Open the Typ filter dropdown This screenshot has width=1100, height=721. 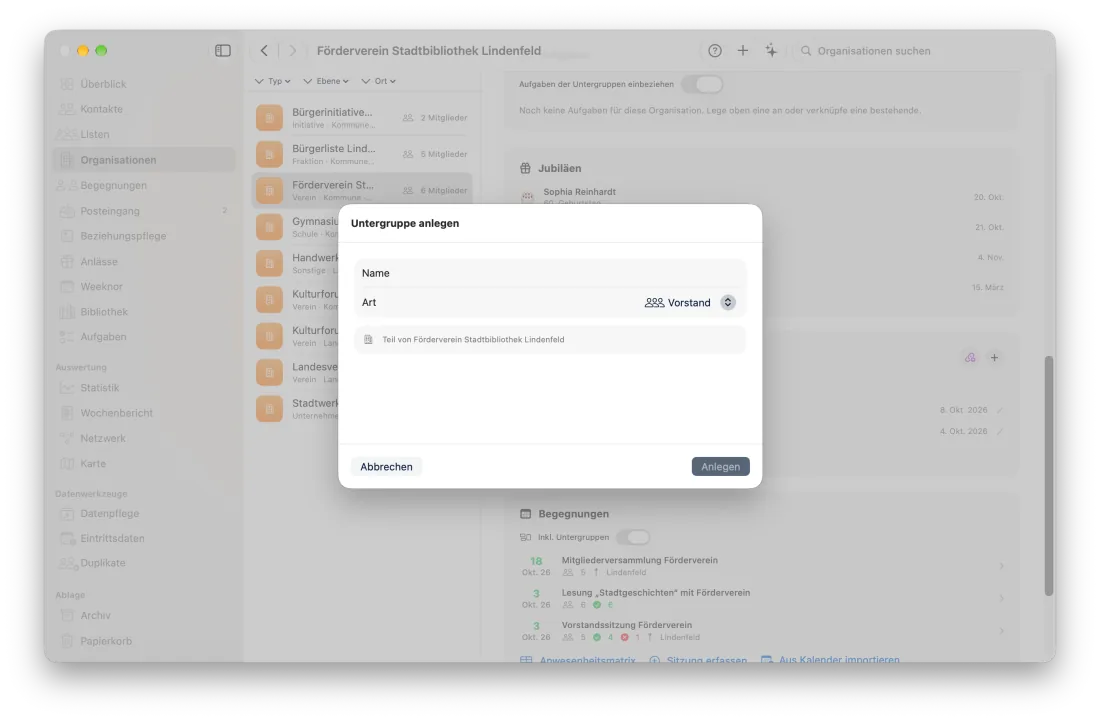click(x=273, y=81)
